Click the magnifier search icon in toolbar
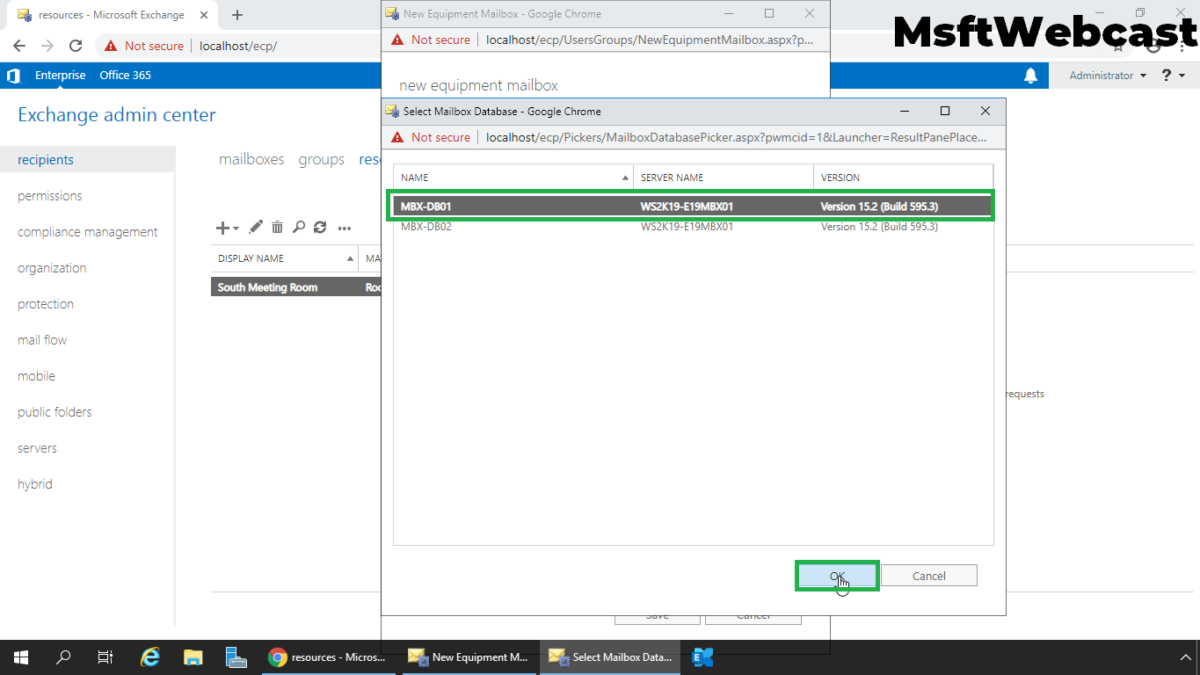The image size is (1200, 675). pos(298,228)
